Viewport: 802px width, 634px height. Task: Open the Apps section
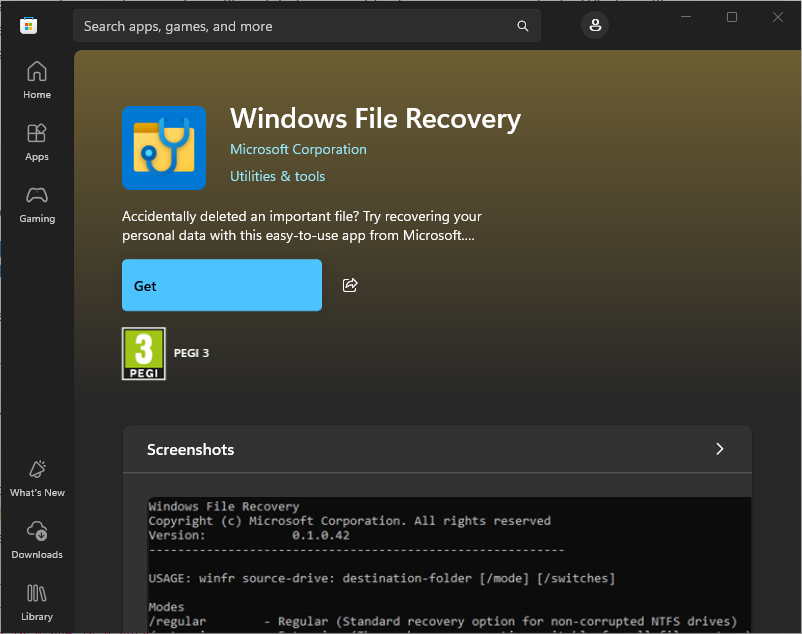[37, 142]
